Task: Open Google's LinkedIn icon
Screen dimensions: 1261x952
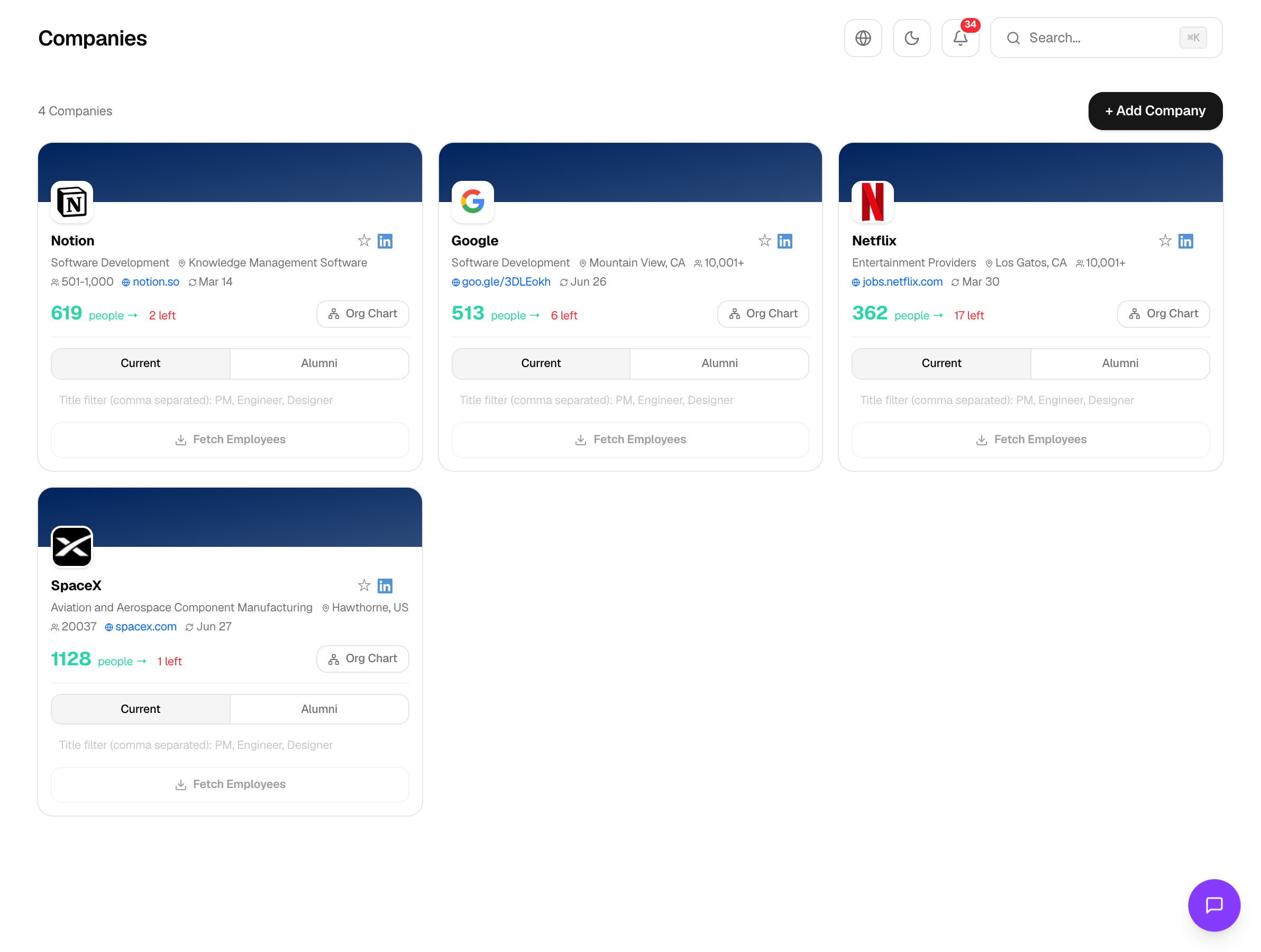Action: (x=785, y=241)
